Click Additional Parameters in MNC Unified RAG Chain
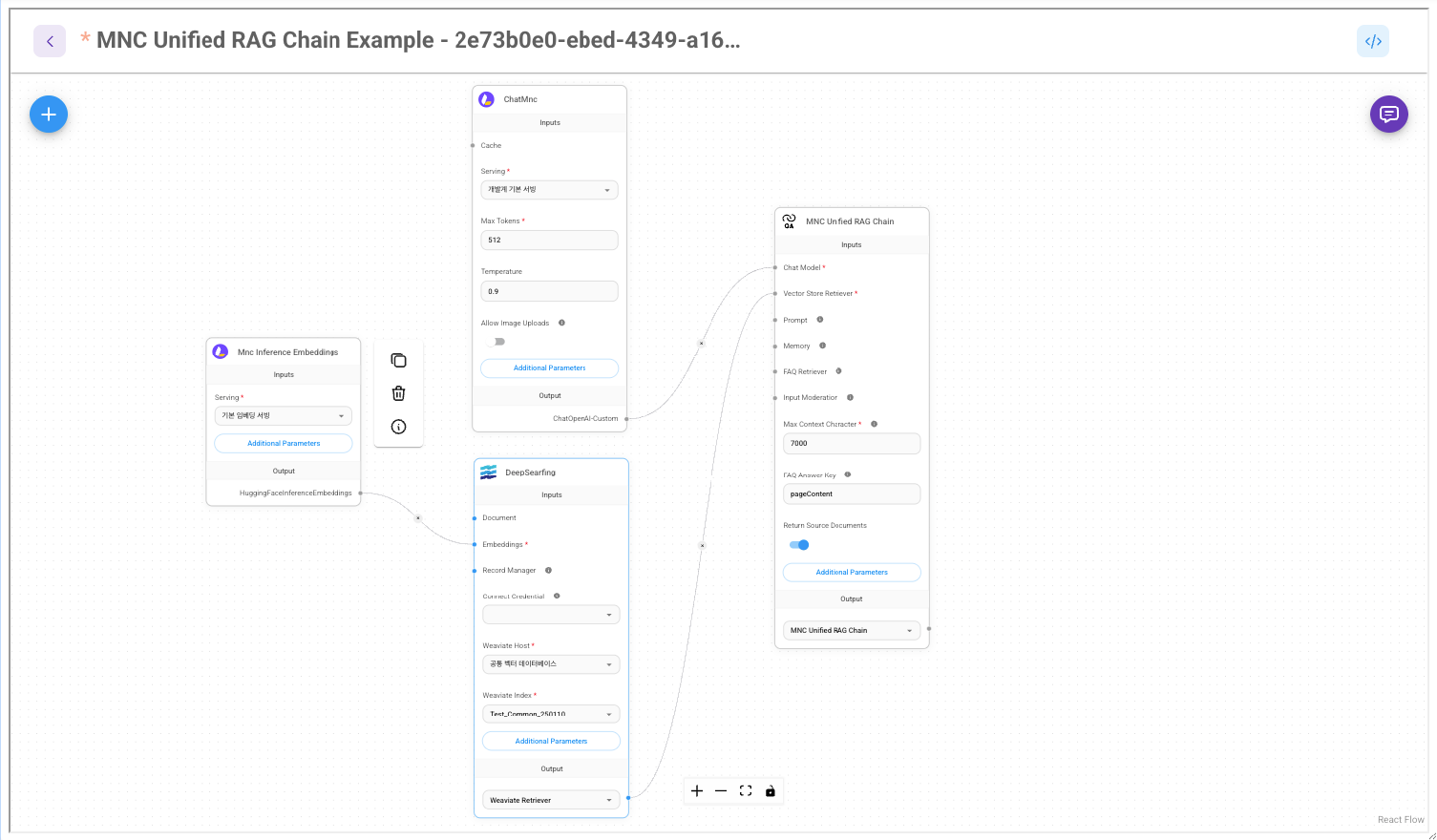Image resolution: width=1437 pixels, height=840 pixels. [852, 573]
